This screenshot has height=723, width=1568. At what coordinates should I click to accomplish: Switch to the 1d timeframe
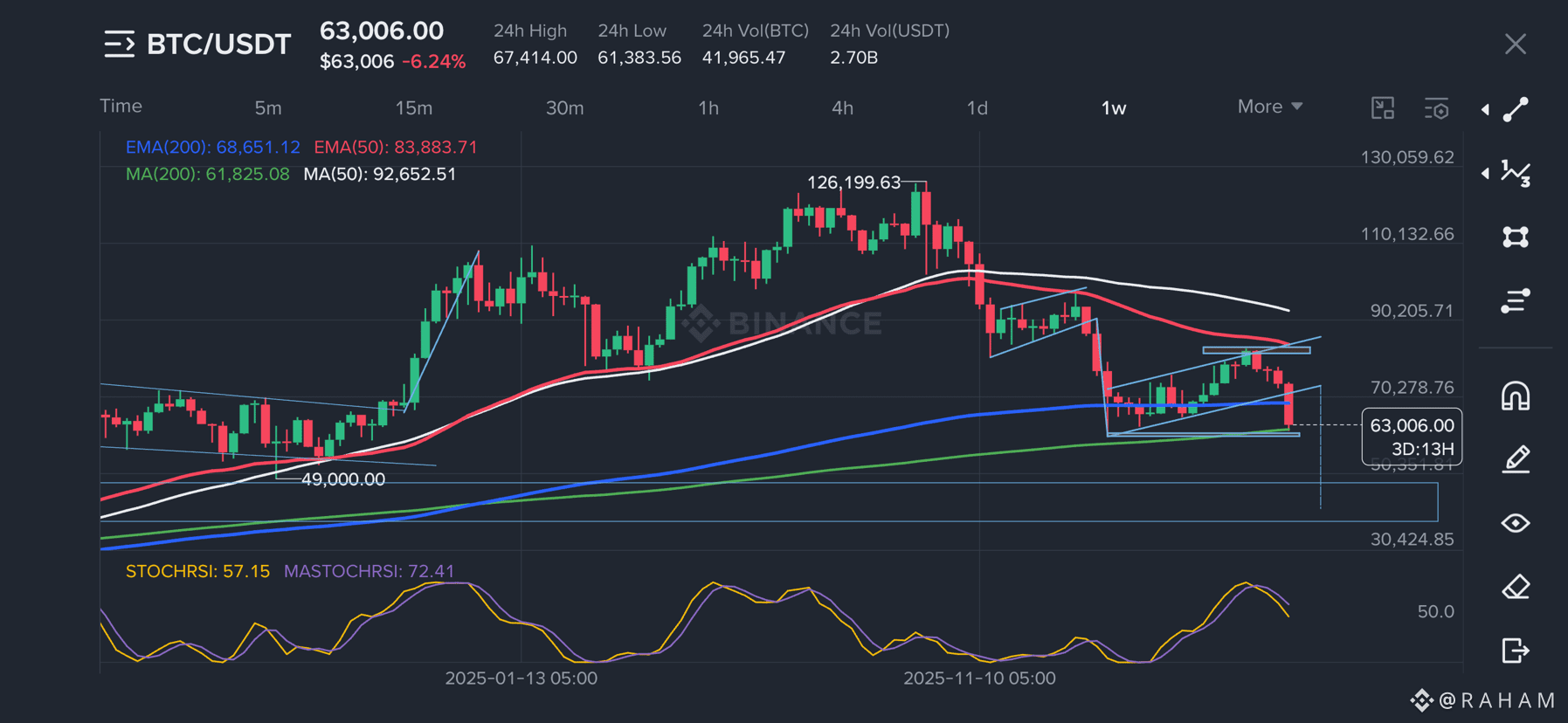977,108
